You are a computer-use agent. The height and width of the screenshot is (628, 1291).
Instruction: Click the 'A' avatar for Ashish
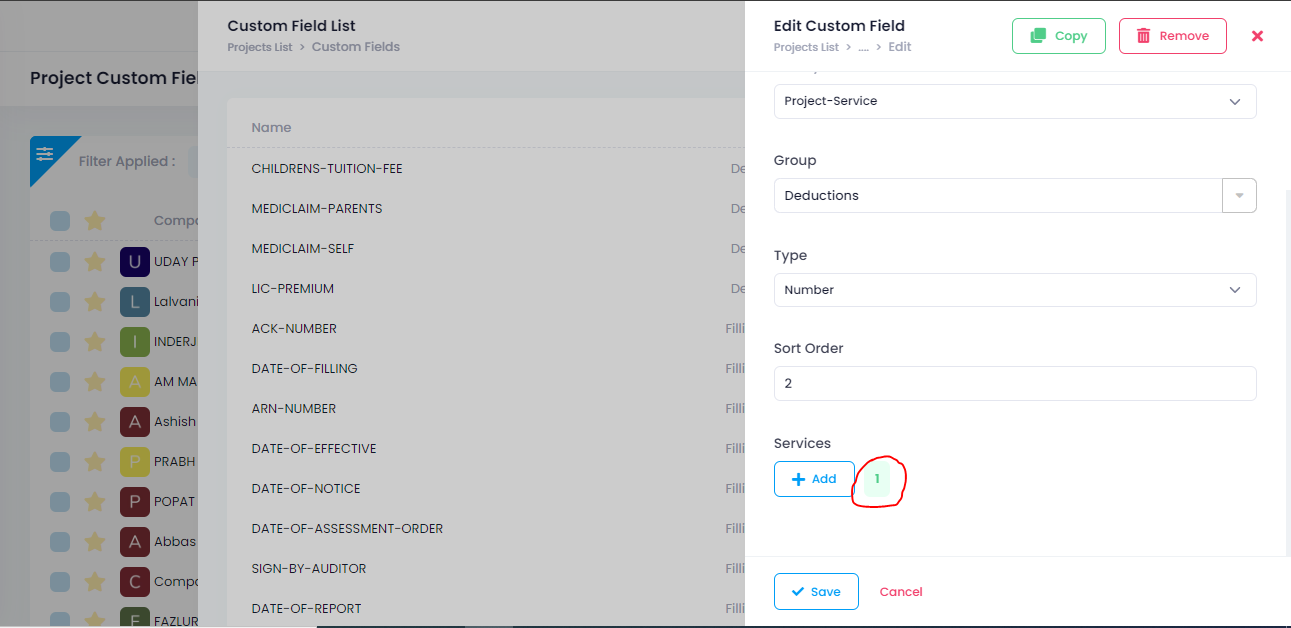135,422
